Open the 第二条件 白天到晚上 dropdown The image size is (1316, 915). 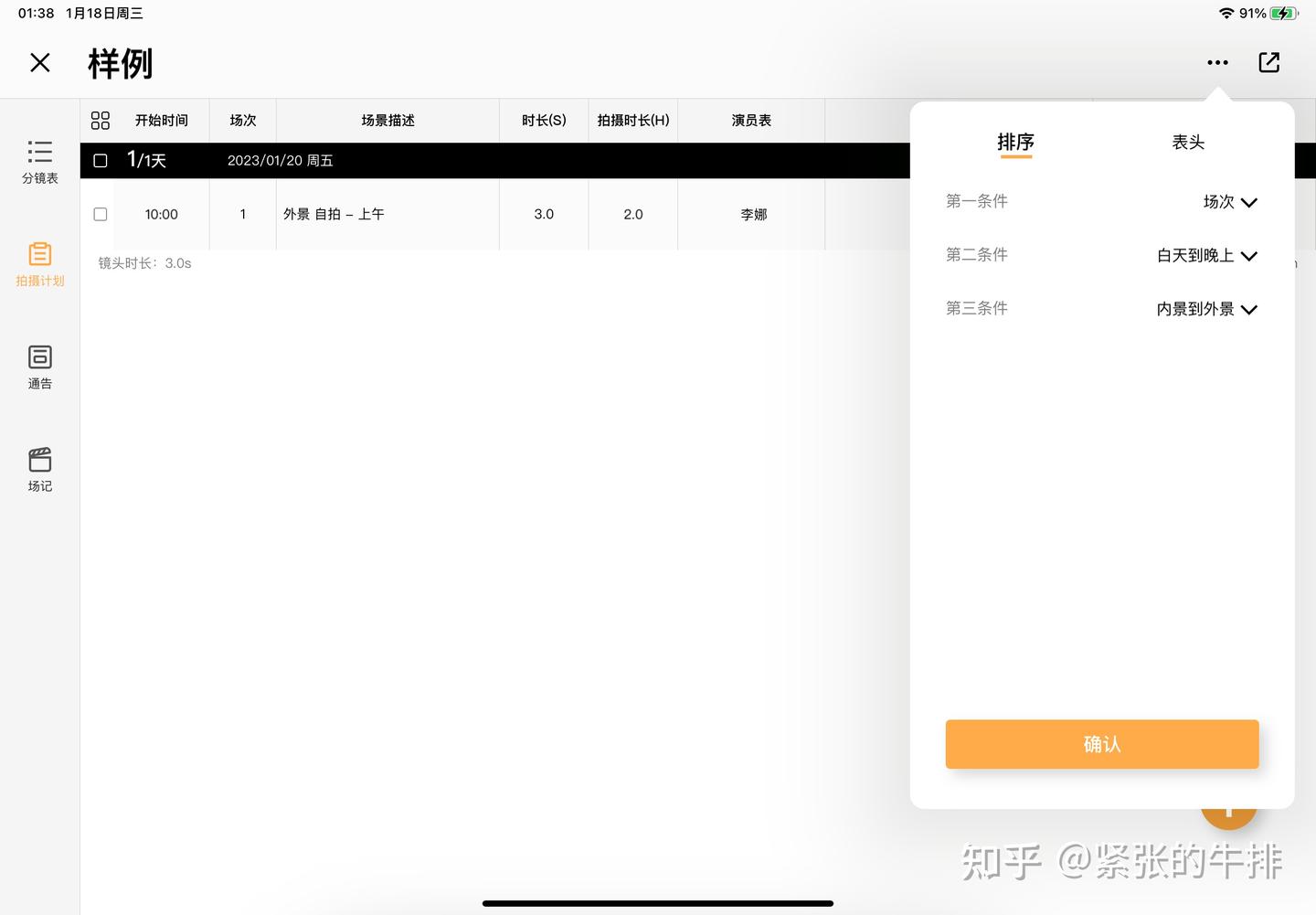(x=1206, y=256)
